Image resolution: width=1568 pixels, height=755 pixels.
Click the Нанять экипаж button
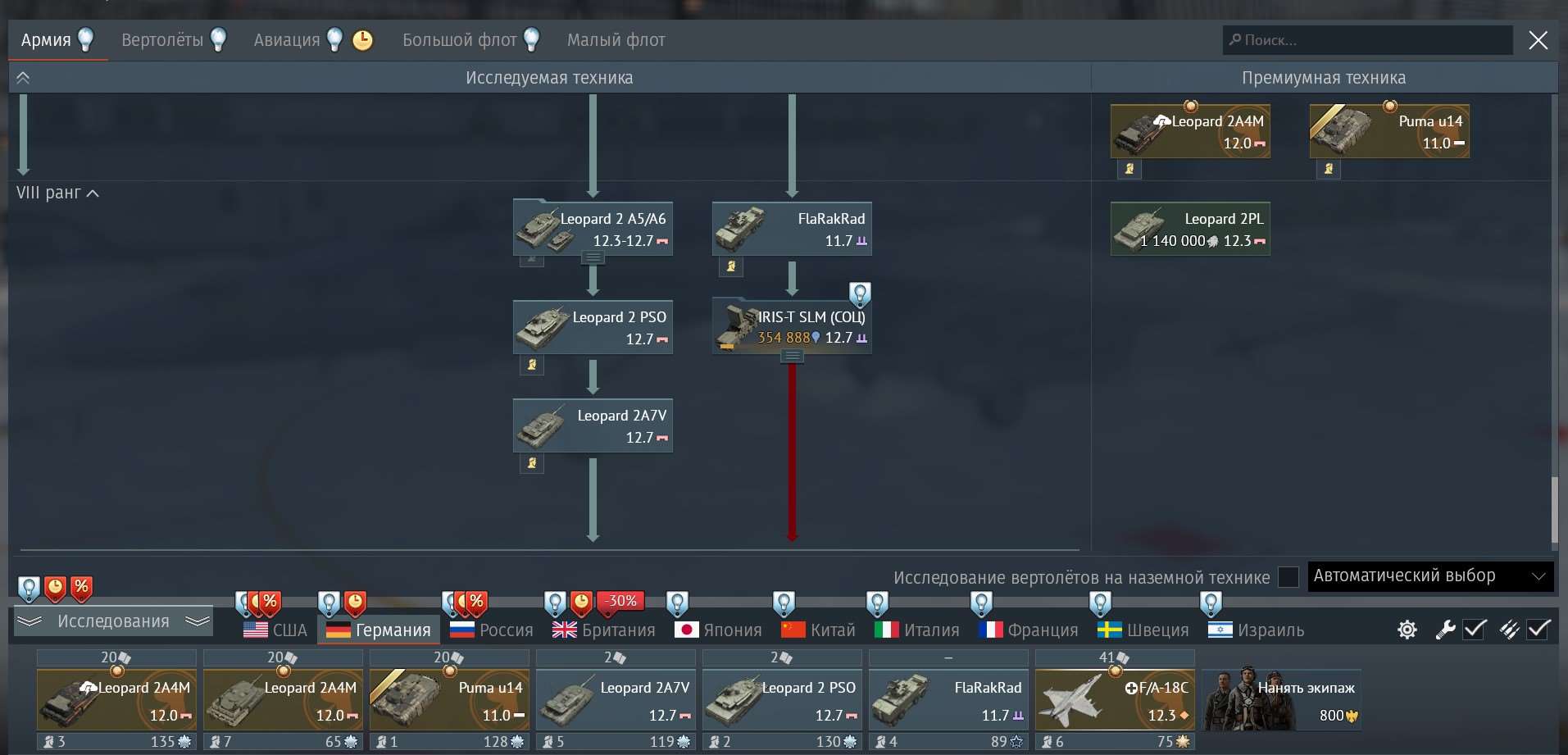[1282, 701]
